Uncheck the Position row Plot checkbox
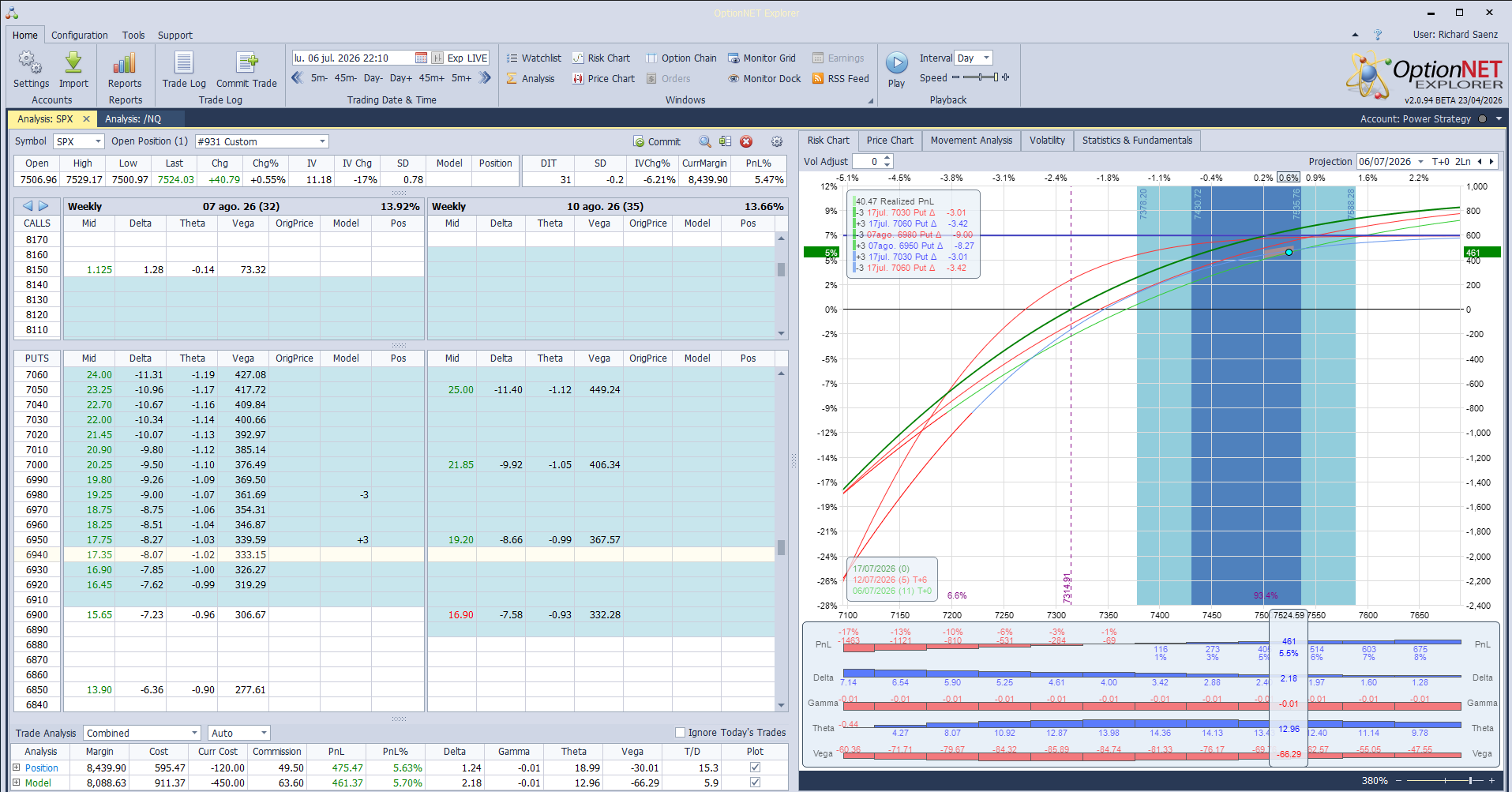 (x=756, y=768)
